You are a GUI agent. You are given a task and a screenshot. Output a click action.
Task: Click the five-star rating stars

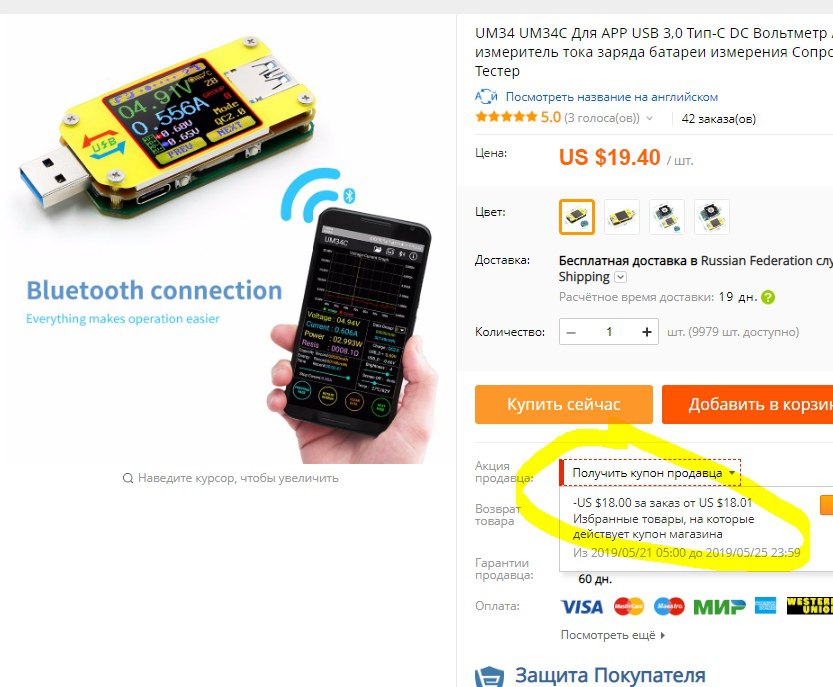(x=506, y=117)
